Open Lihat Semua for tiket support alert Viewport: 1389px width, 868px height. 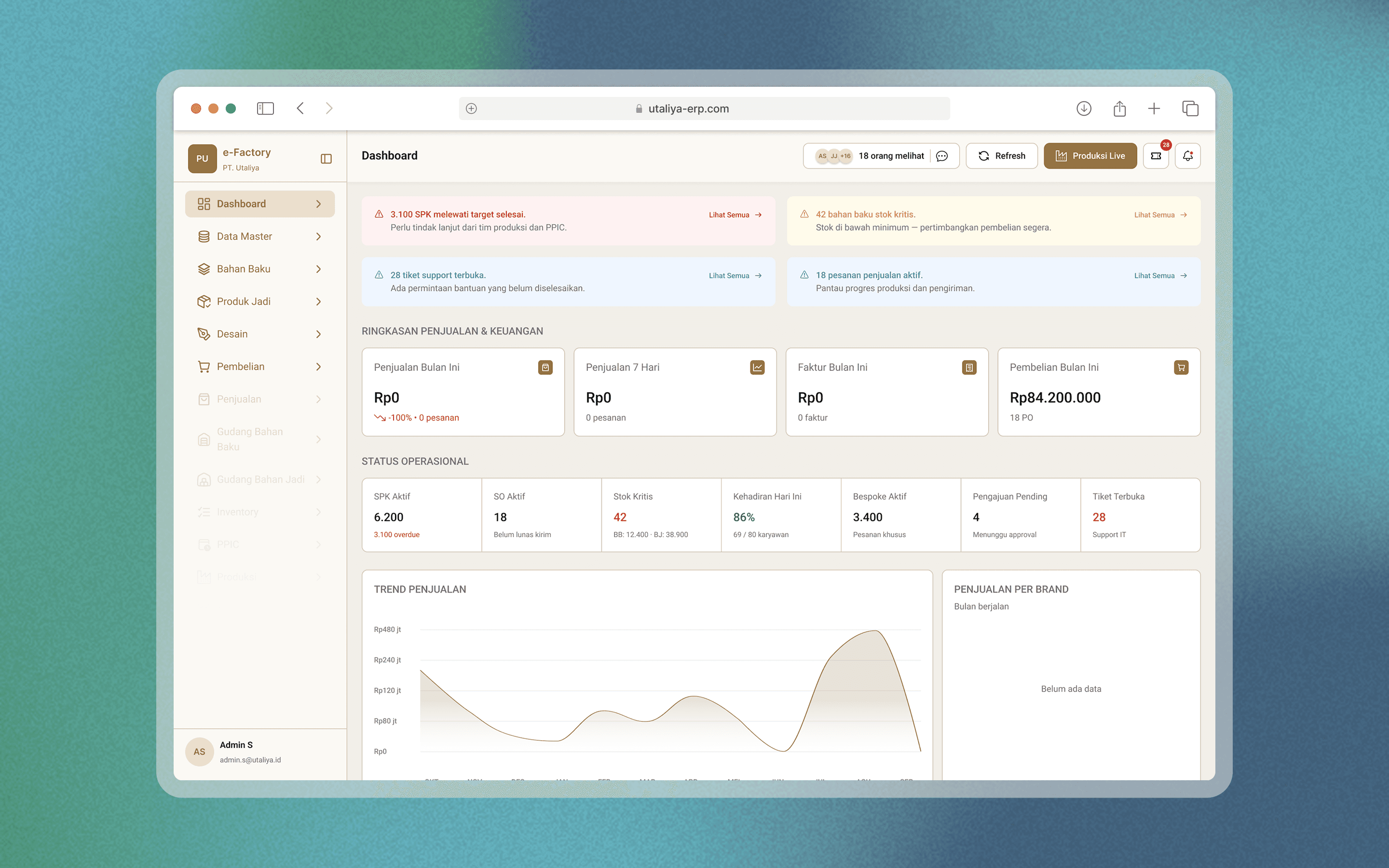pyautogui.click(x=735, y=275)
